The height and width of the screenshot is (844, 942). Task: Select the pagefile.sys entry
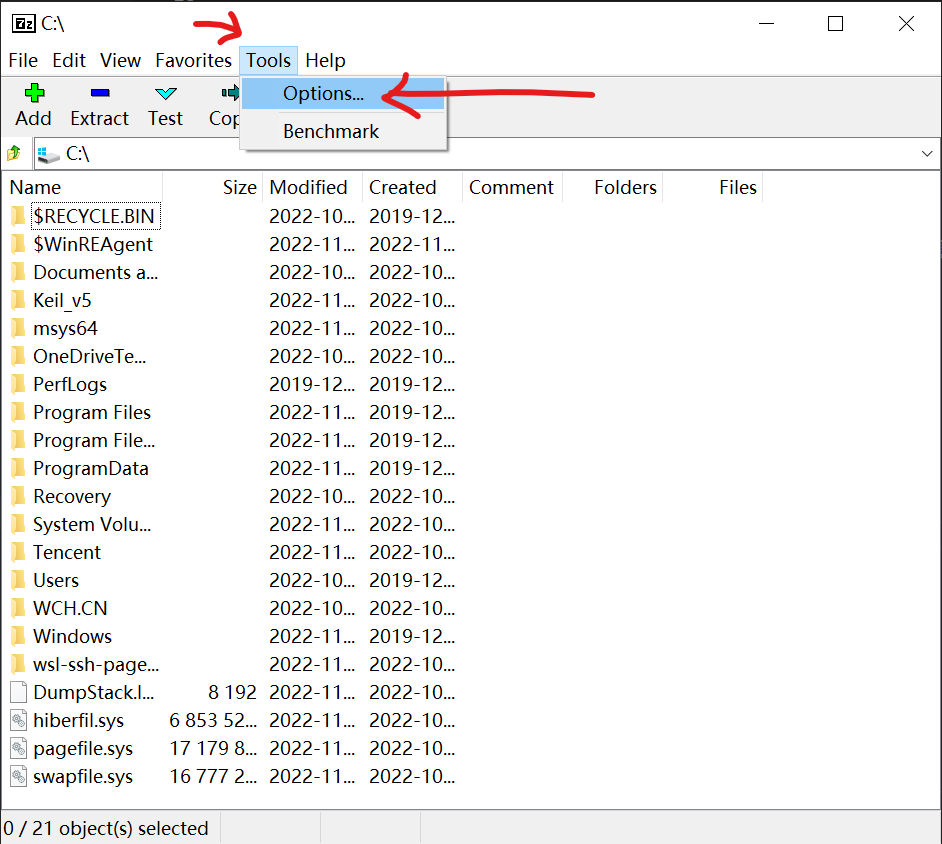(x=83, y=748)
